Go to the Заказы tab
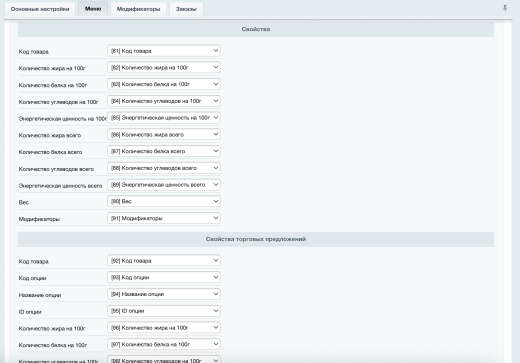Image resolution: width=520 pixels, height=363 pixels. tap(186, 9)
